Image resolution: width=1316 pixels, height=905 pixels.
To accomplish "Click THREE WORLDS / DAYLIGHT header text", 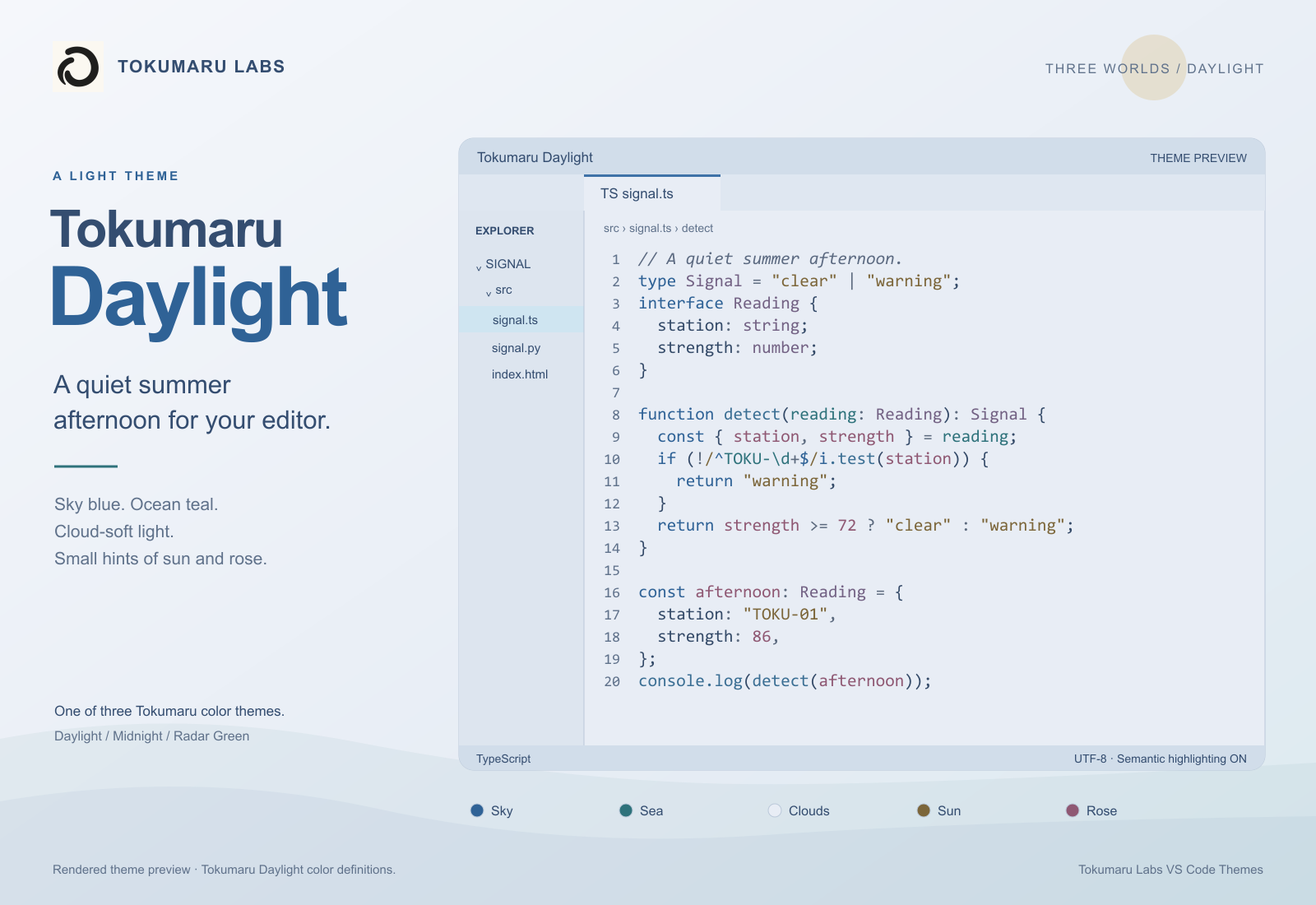I will [x=1155, y=68].
